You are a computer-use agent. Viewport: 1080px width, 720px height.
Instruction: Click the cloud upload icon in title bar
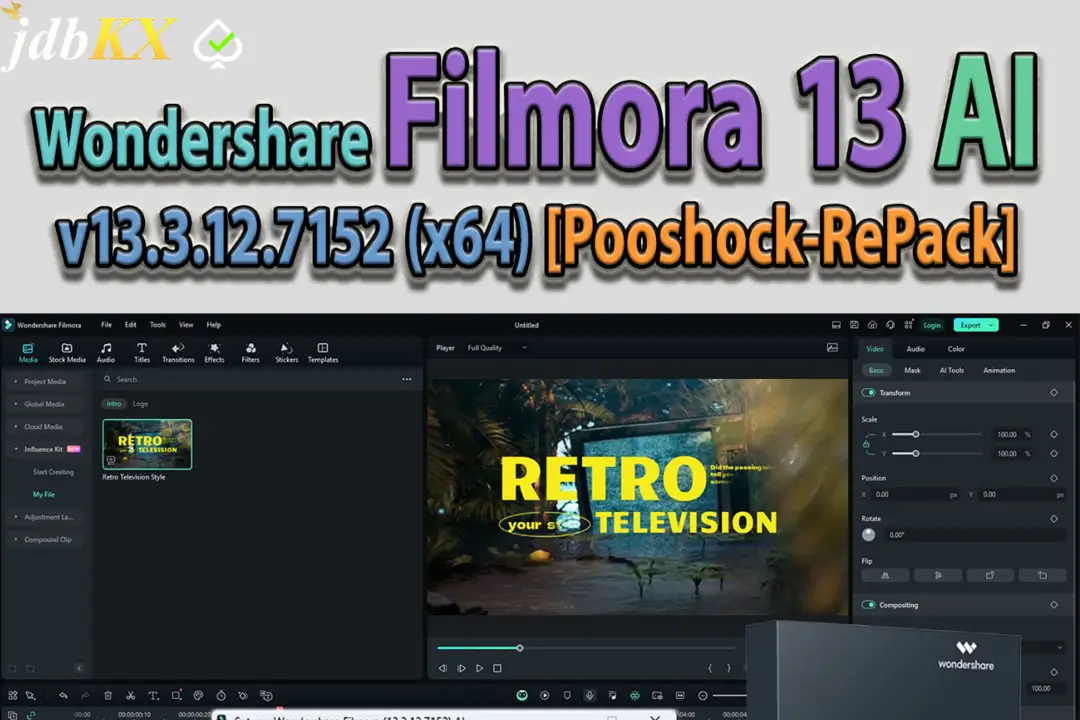pyautogui.click(x=872, y=325)
